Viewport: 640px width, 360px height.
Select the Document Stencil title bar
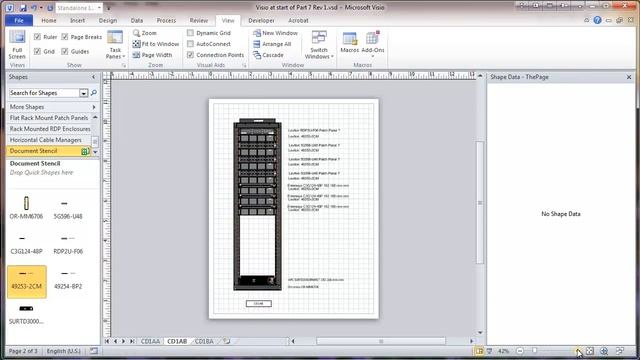(x=49, y=151)
